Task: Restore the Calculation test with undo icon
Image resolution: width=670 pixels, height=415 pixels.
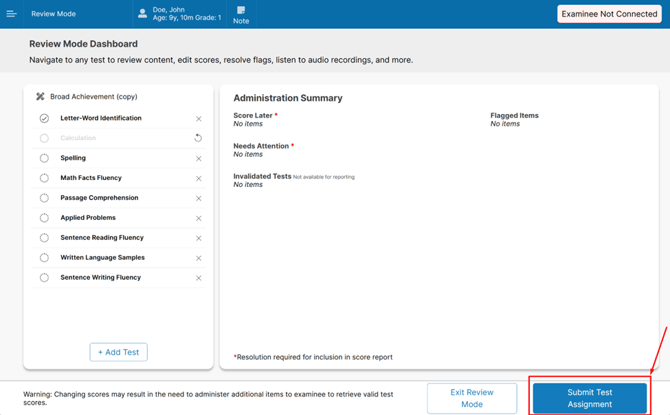Action: [x=198, y=138]
